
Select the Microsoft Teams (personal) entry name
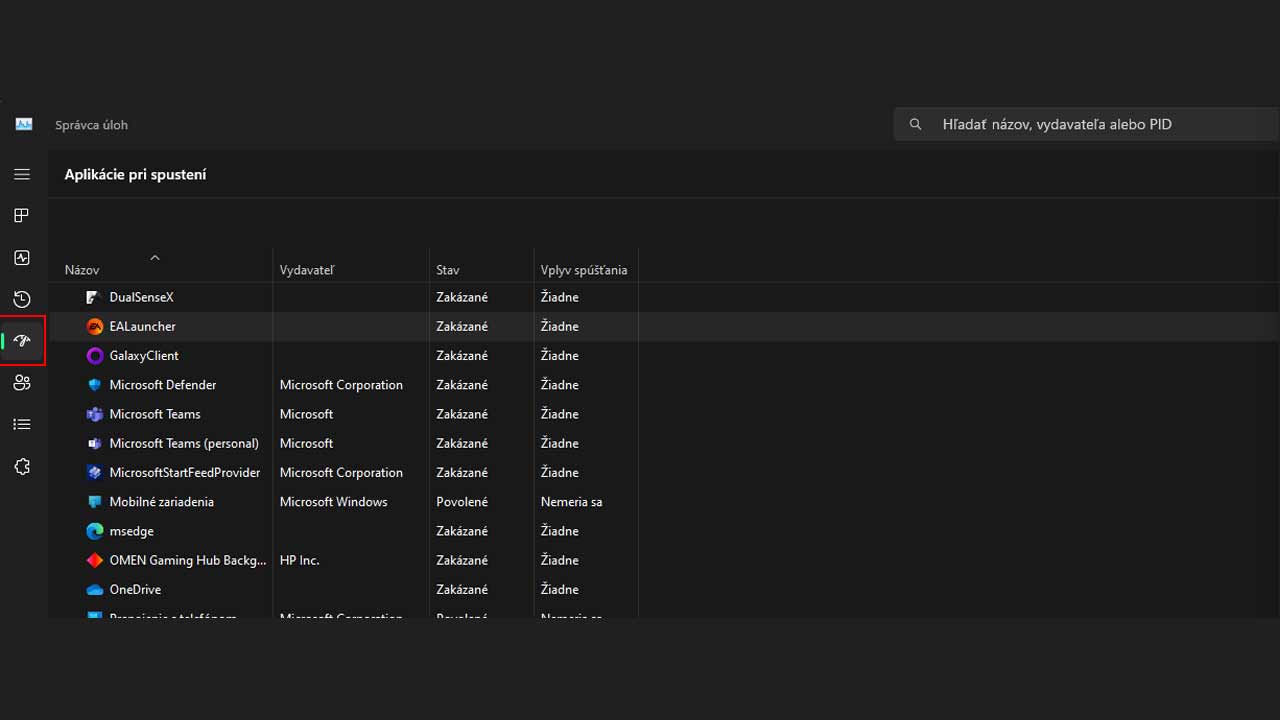(184, 443)
